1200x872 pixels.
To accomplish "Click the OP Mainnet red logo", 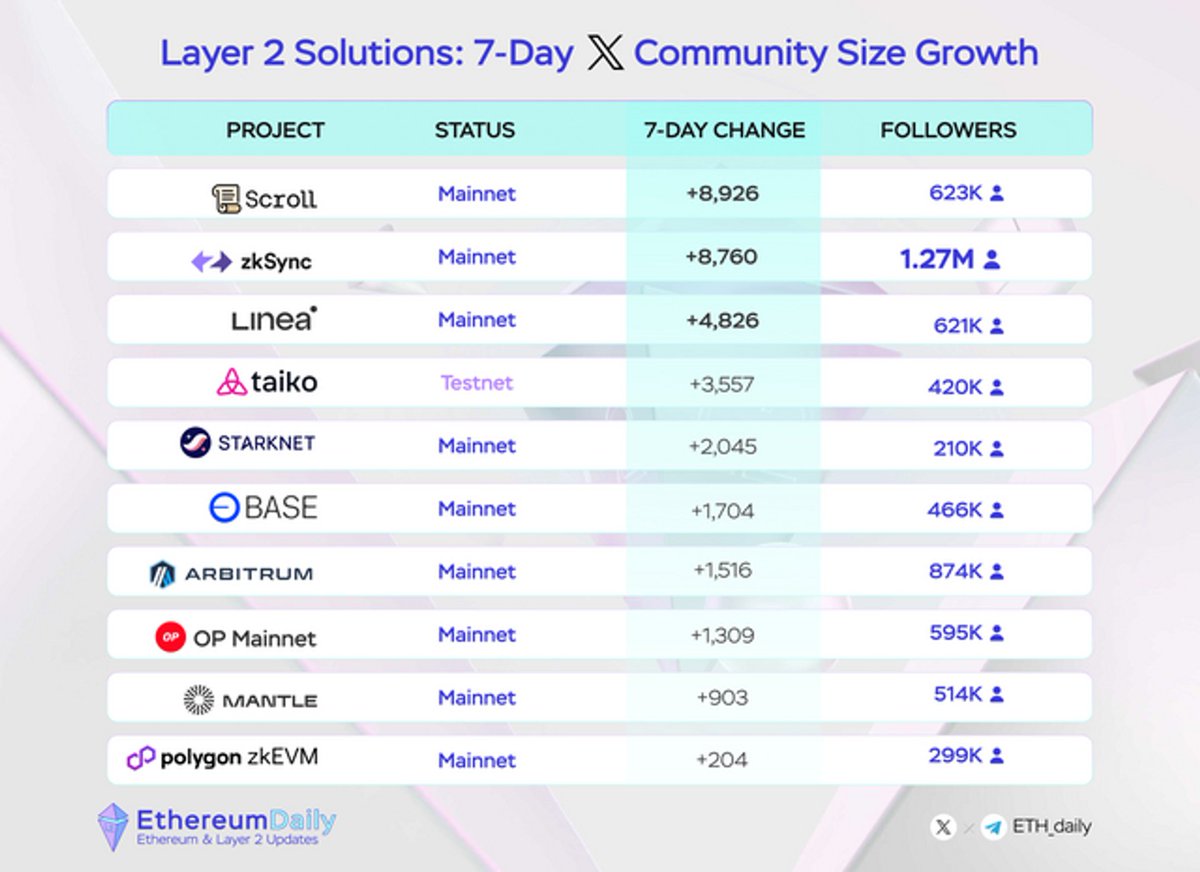I will tap(171, 637).
